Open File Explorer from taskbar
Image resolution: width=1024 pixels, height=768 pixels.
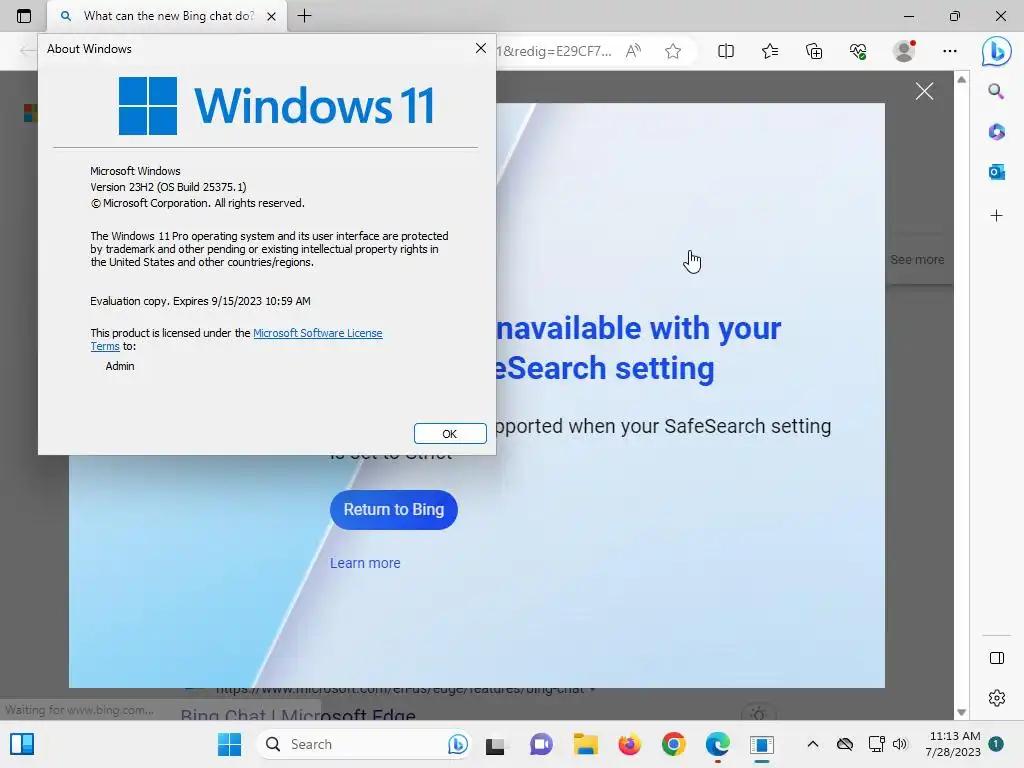tap(586, 744)
